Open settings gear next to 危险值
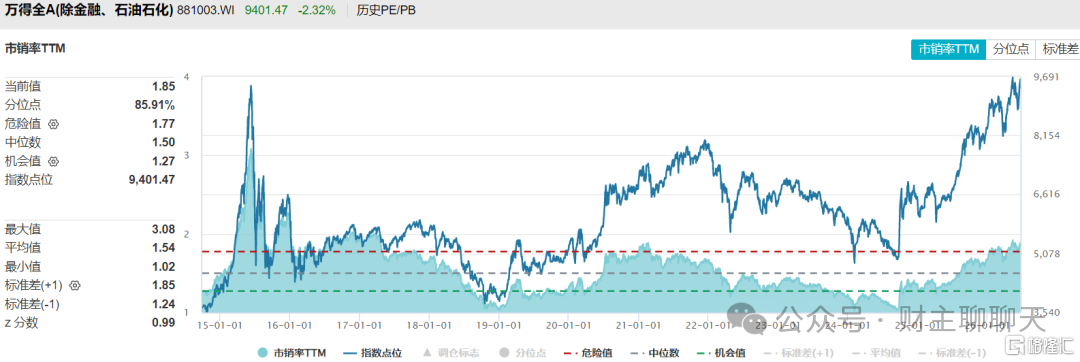The height and width of the screenshot is (362, 1080). tap(54, 124)
